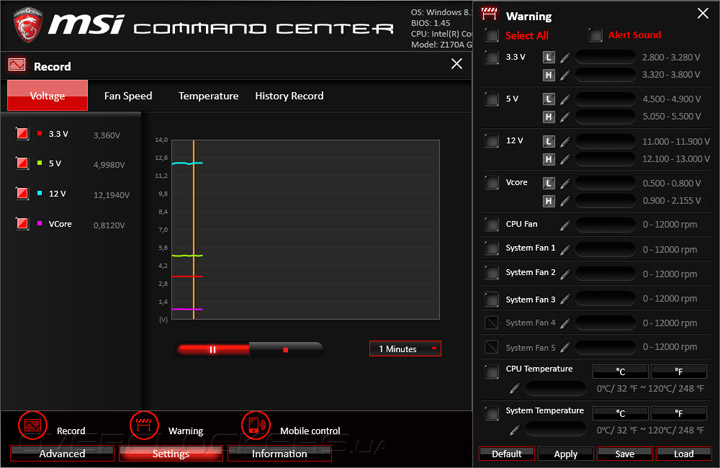Screen dimensions: 720x468
Task: Click the pencil edit icon for System Fan 1
Action: pyautogui.click(x=565, y=249)
